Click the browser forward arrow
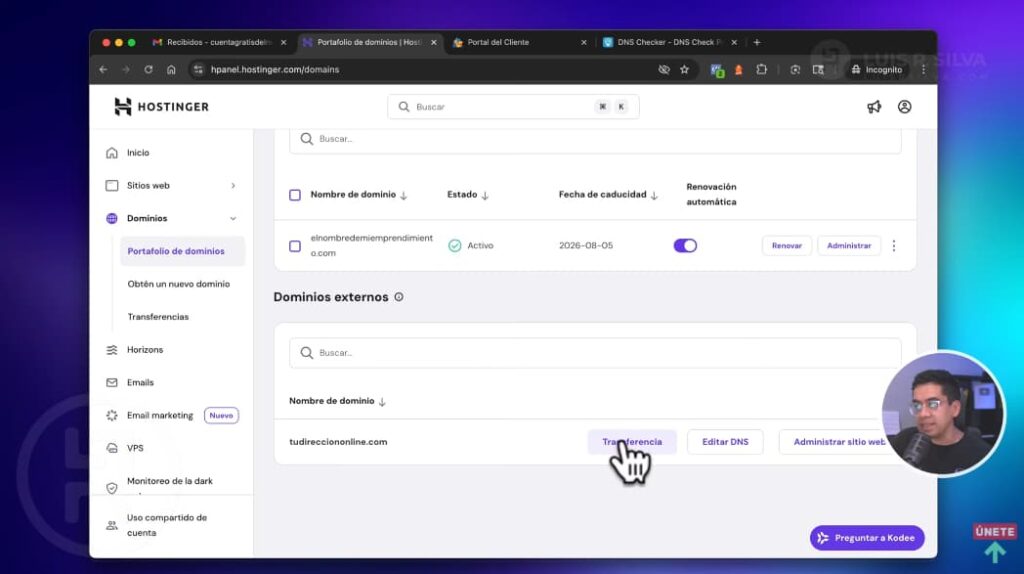Viewport: 1024px width, 574px height. (125, 69)
